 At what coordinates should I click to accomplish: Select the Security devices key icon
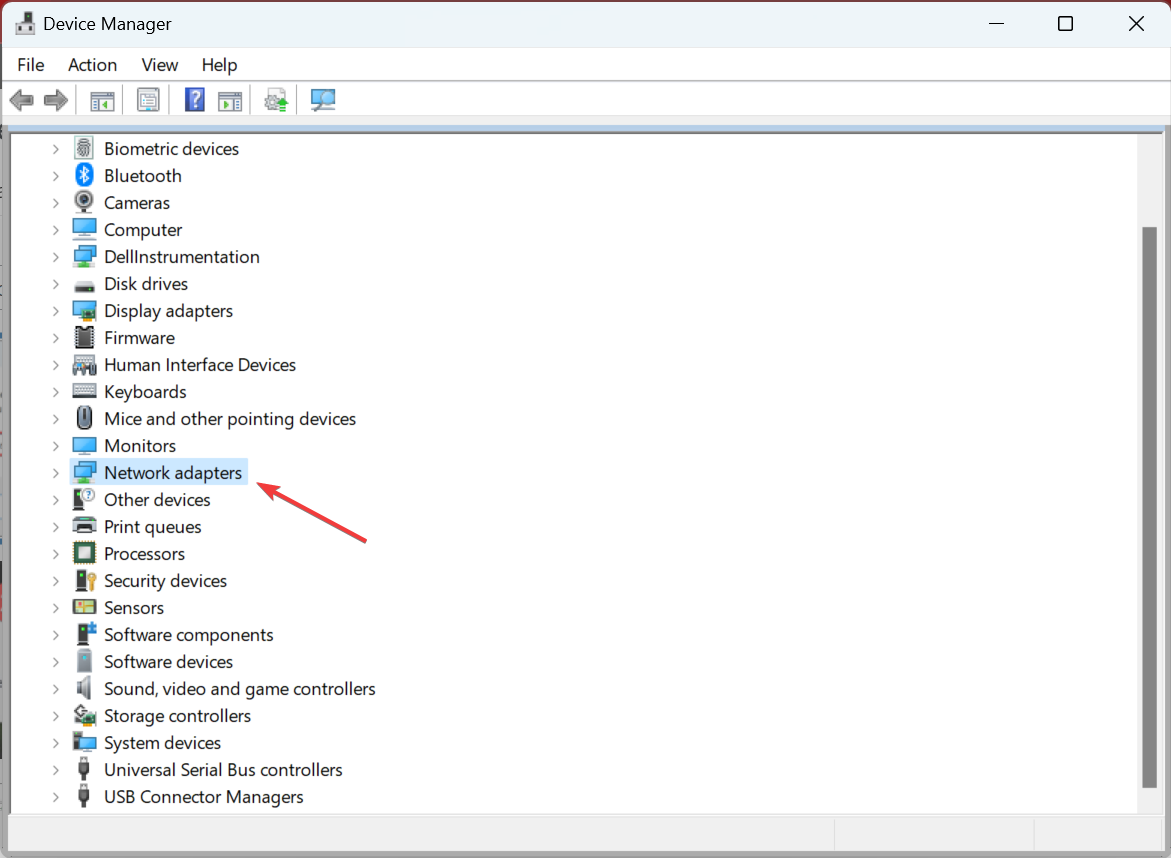(x=85, y=580)
